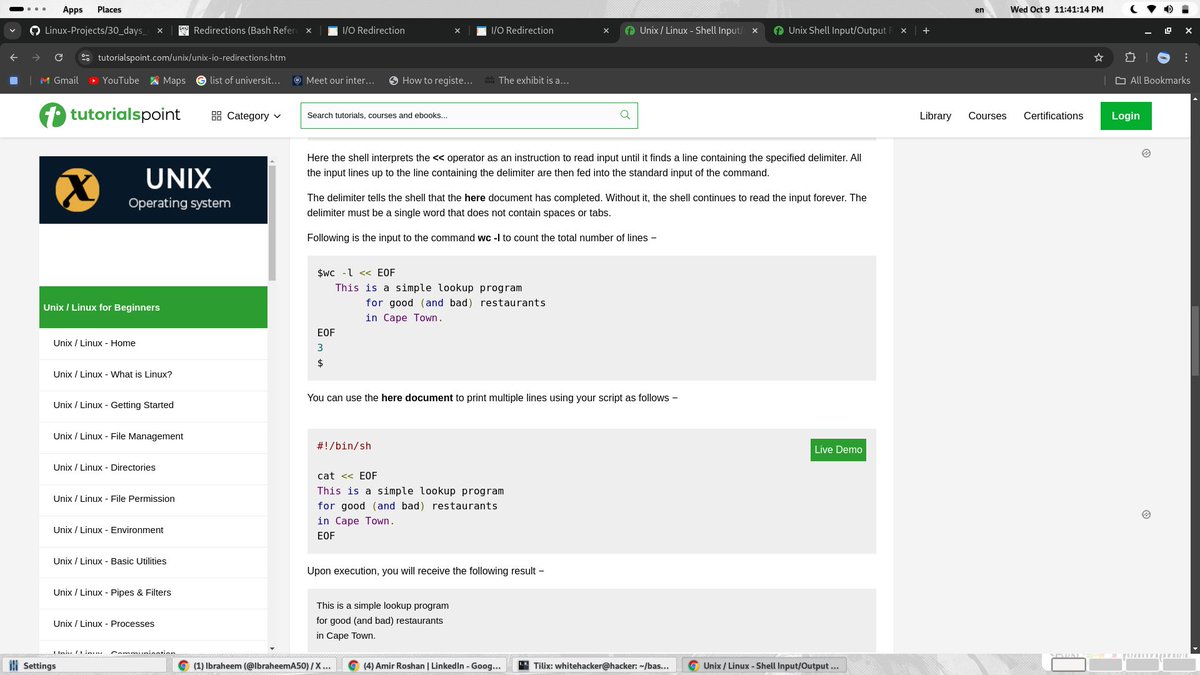Reload the page with the refresh icon

58,57
